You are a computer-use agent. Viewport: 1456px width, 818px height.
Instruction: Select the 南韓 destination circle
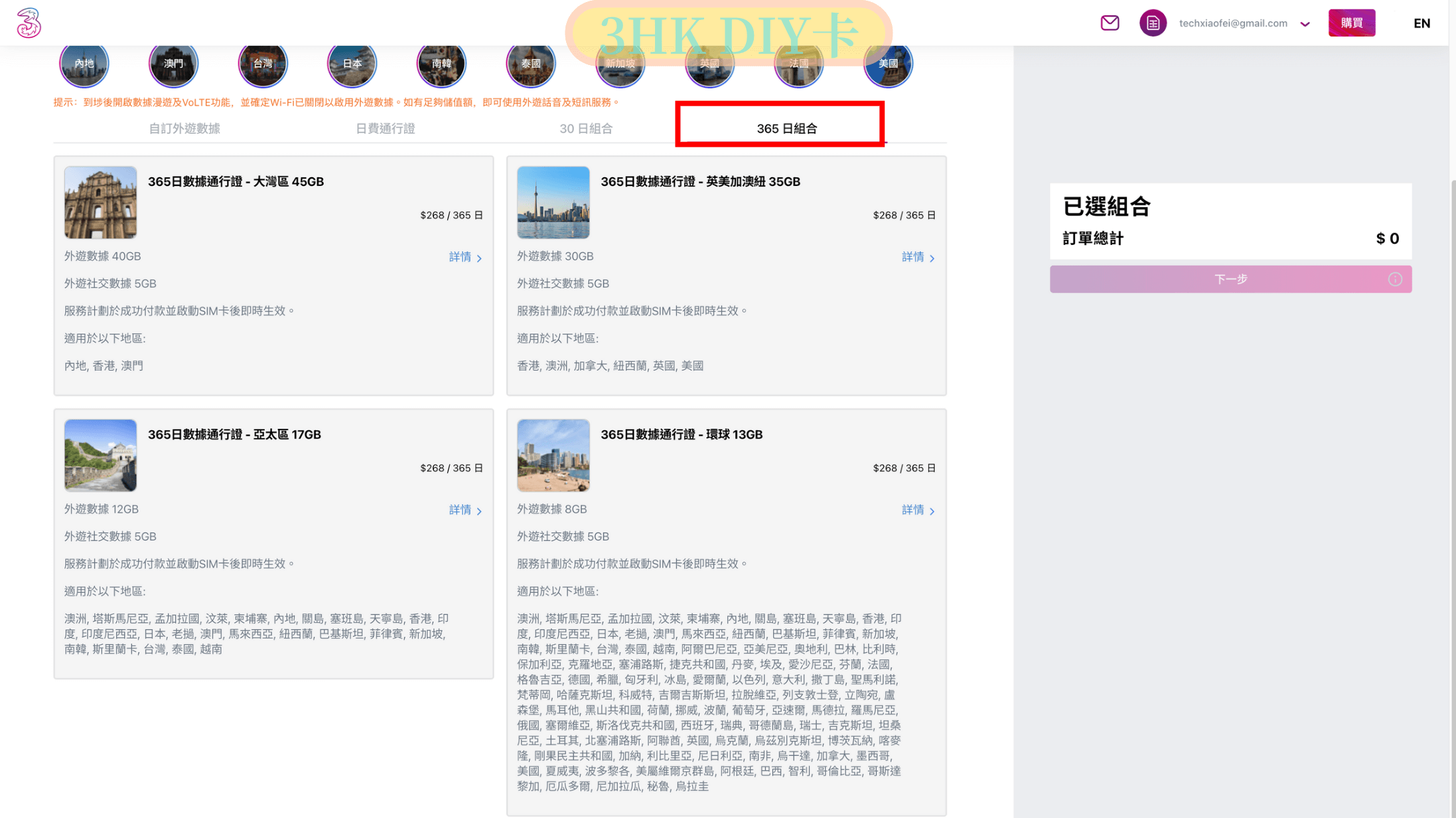click(x=441, y=64)
